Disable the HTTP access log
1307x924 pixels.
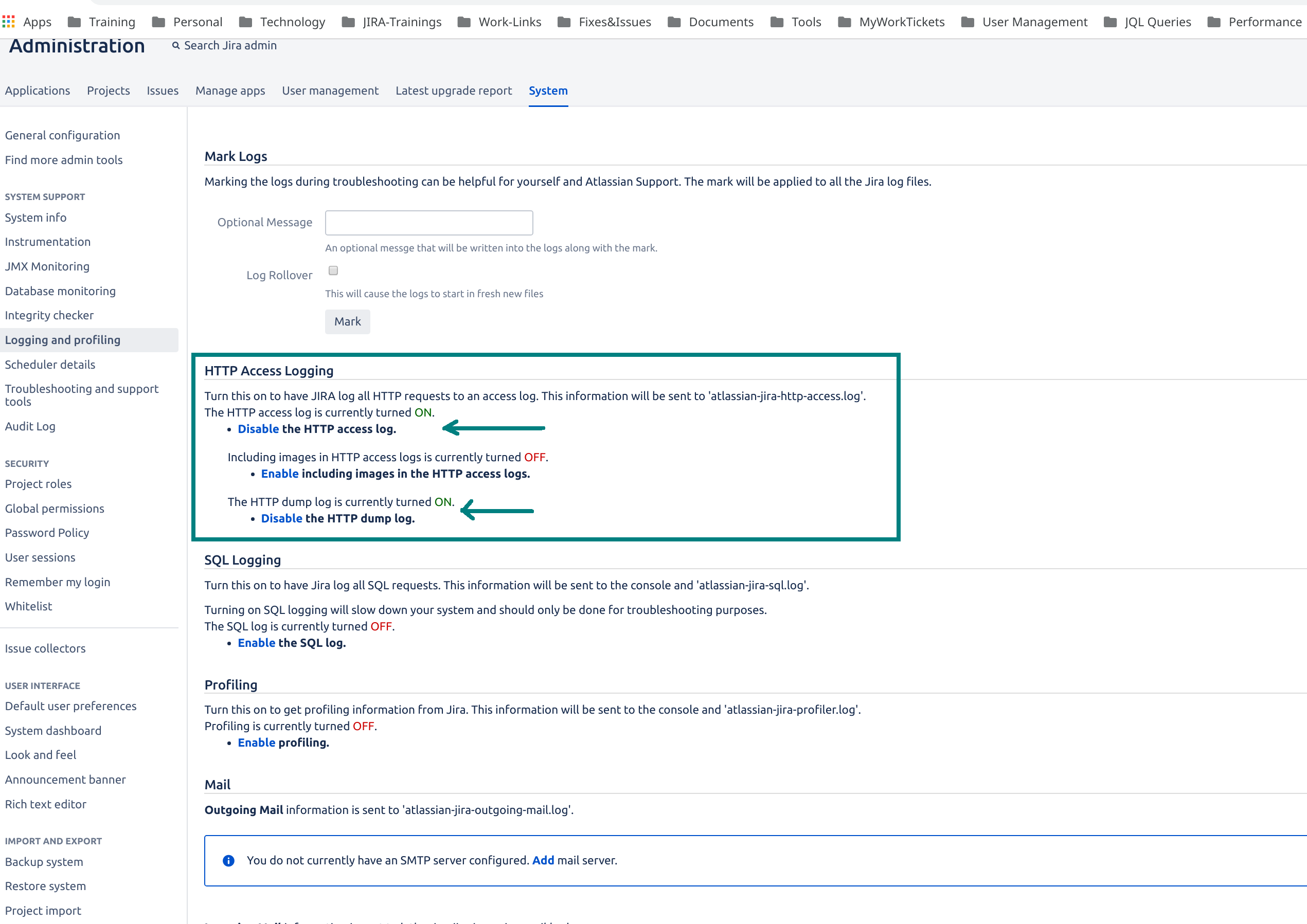tap(258, 429)
